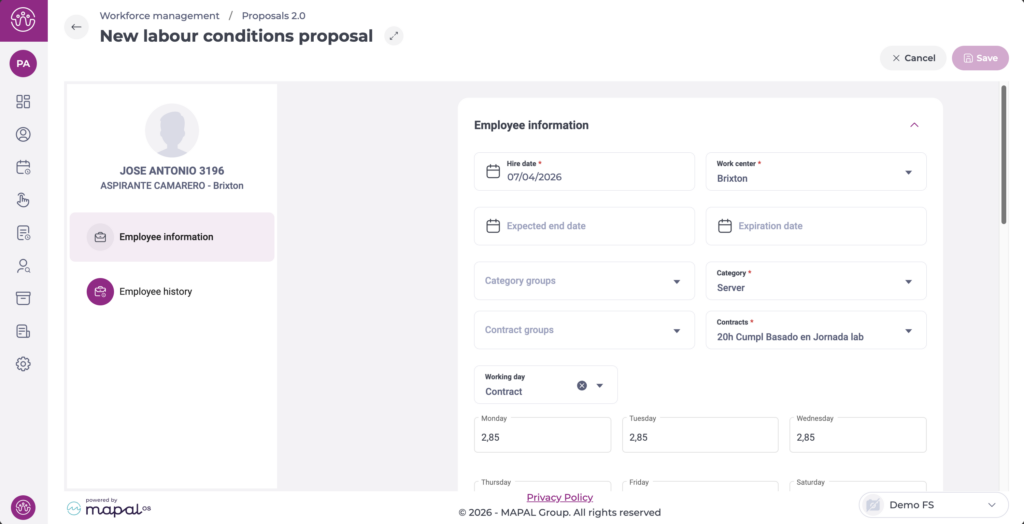Select the Employee information tab
Screen dimensions: 1024x524
click(171, 237)
